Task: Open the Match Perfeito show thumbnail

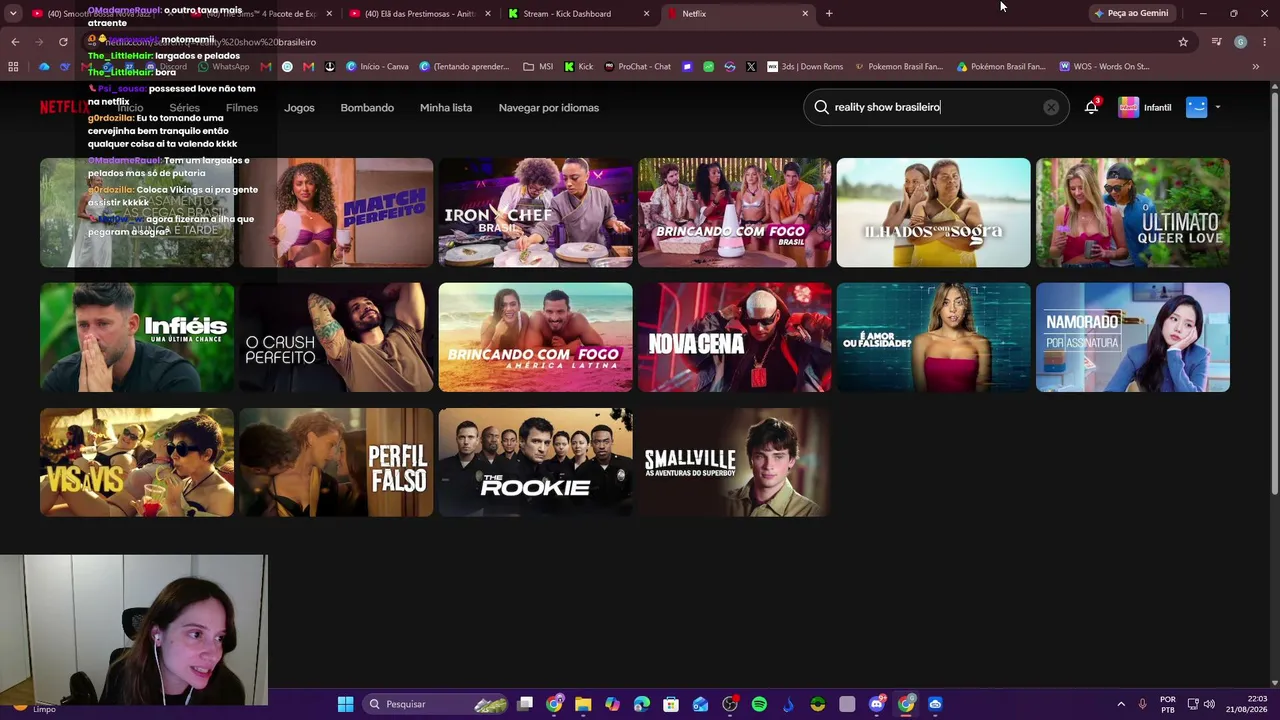Action: (x=336, y=212)
